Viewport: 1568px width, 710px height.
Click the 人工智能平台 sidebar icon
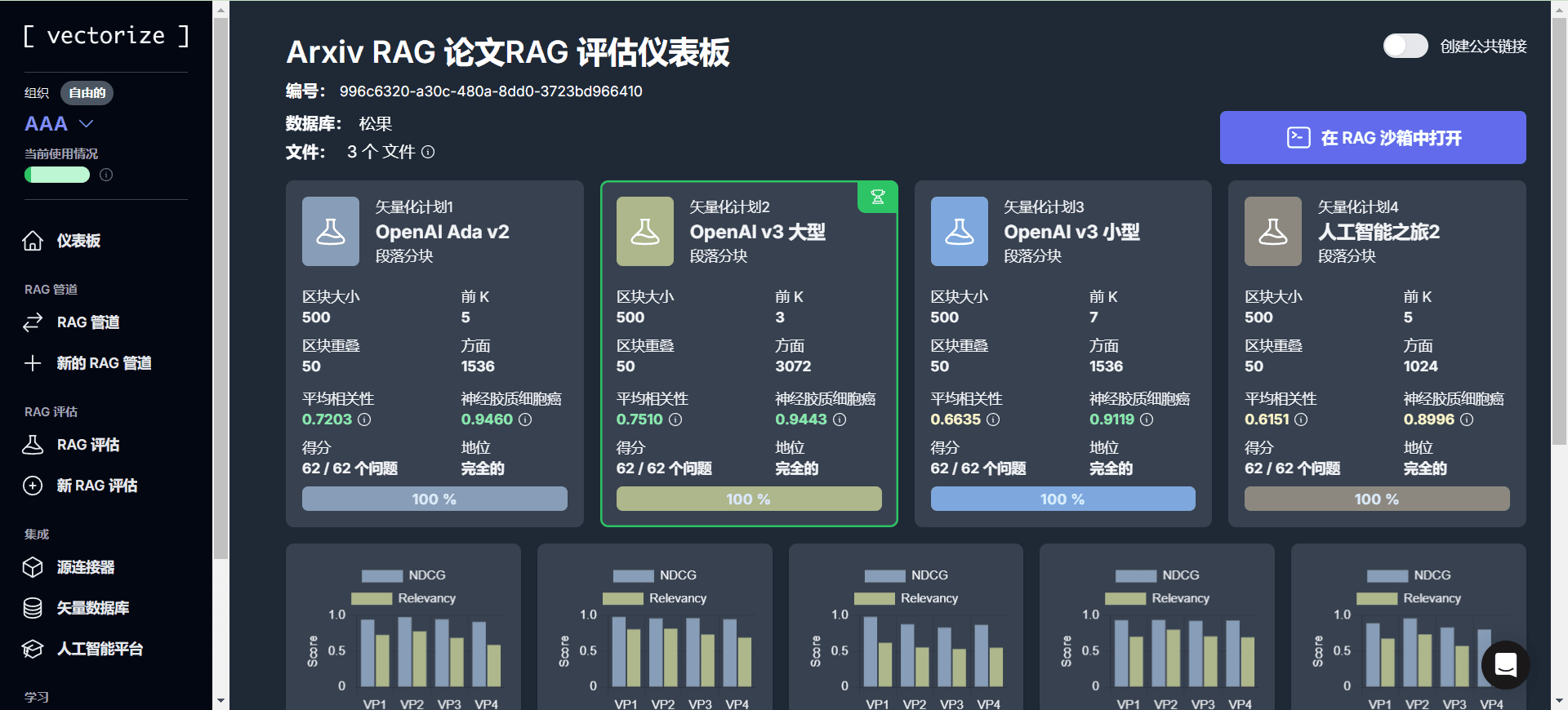33,649
